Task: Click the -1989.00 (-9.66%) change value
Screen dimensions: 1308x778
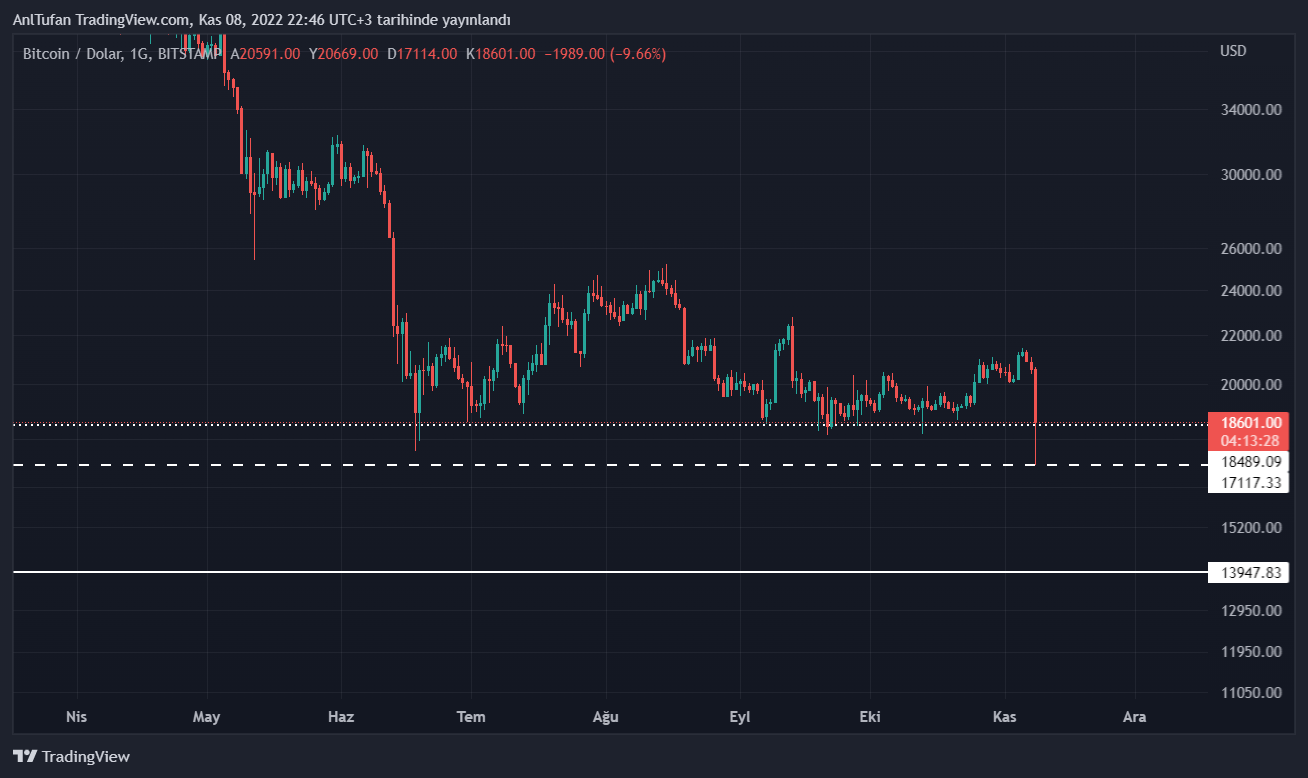Action: coord(604,54)
